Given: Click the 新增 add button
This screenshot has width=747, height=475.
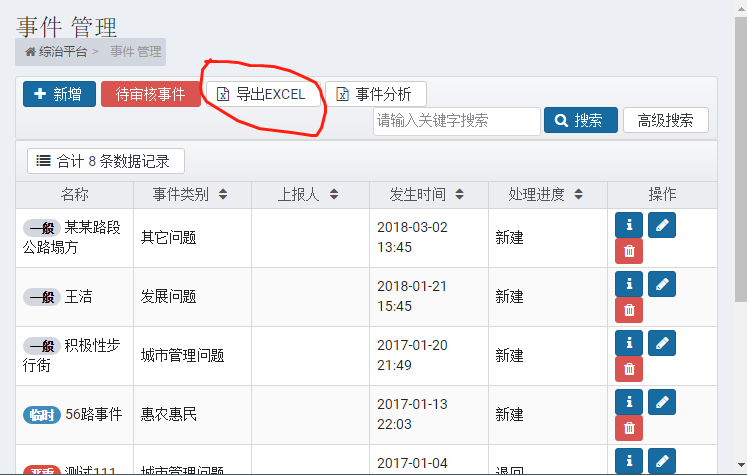Looking at the screenshot, I should (x=59, y=94).
